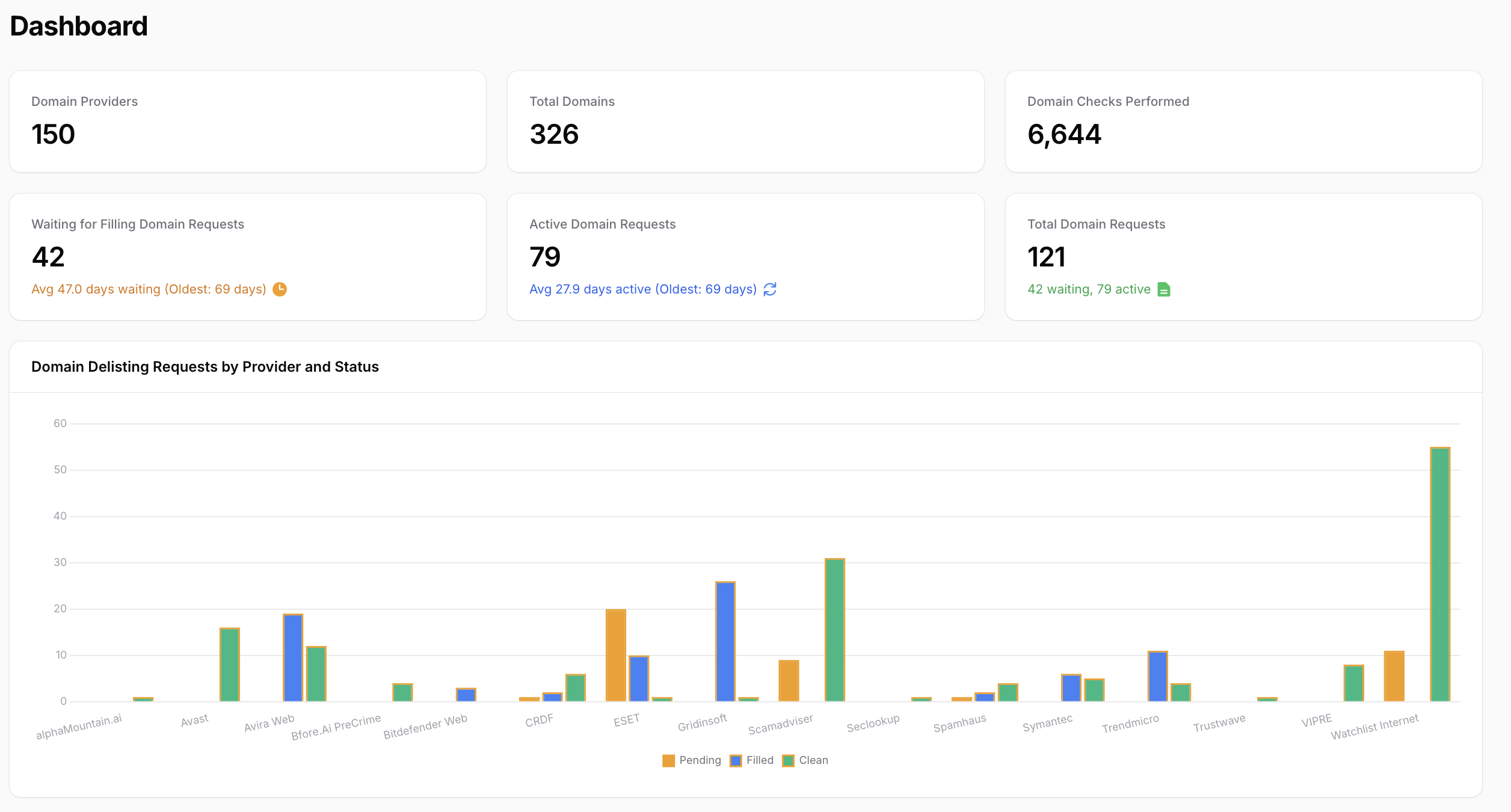Click the Scamadviser orange Pending bar
The width and height of the screenshot is (1511, 812).
coord(789,681)
